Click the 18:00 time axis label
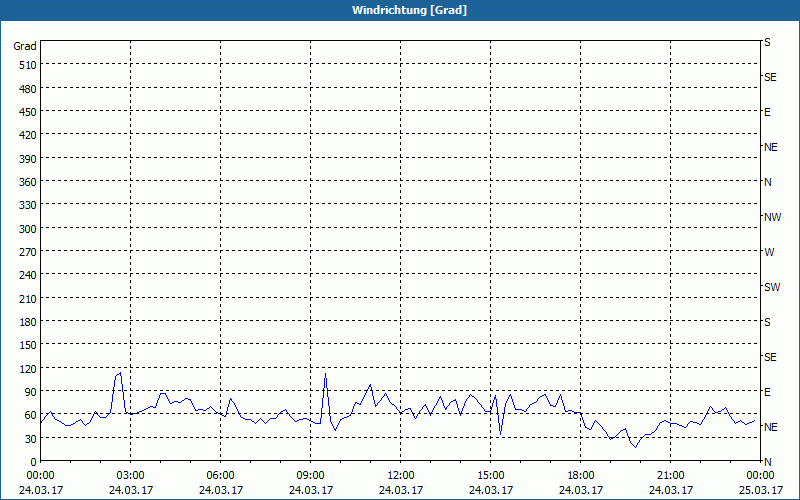This screenshot has width=800, height=500. (x=581, y=476)
